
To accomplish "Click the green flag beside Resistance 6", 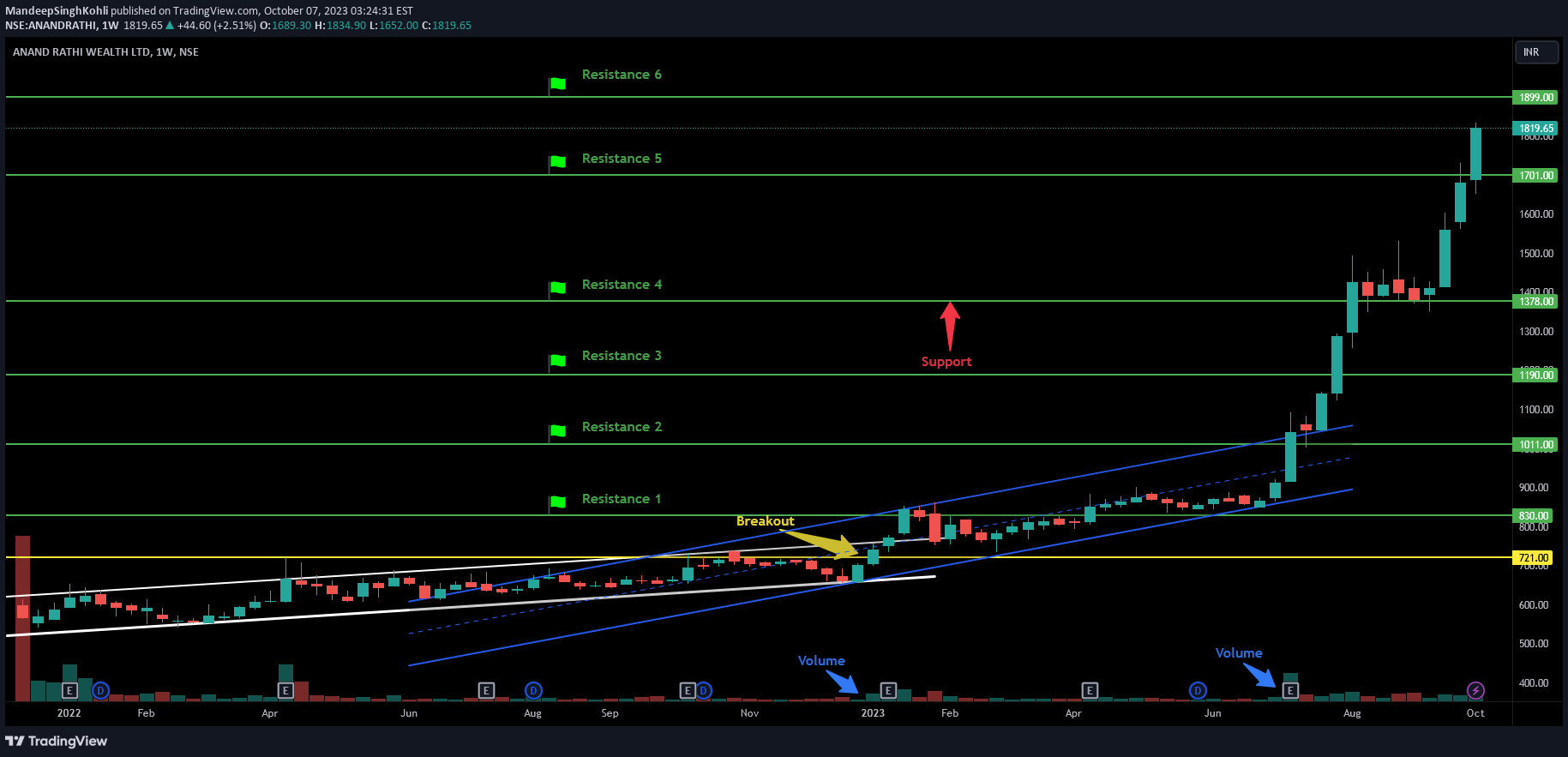I will click(x=557, y=84).
